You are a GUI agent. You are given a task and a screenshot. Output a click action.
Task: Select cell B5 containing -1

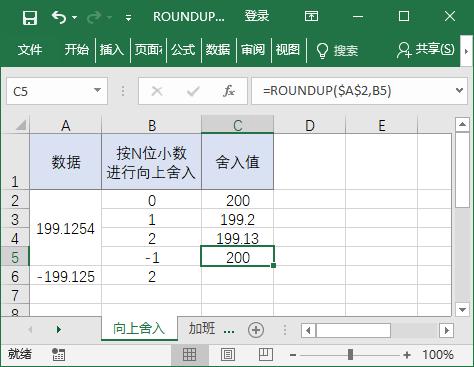click(152, 257)
